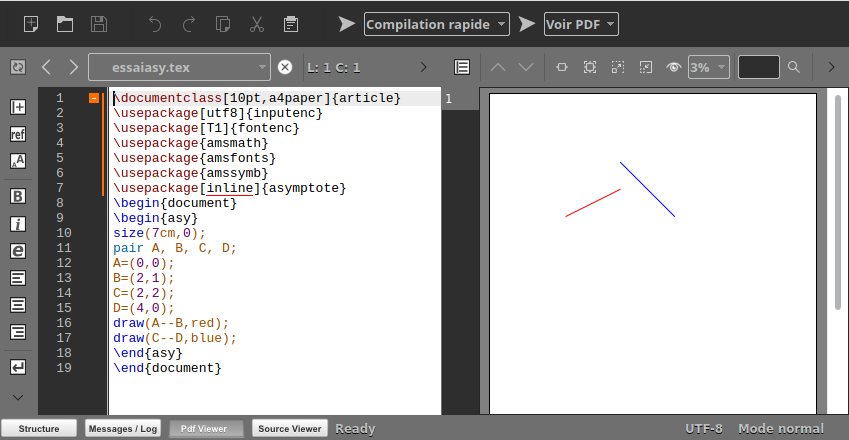Insert a ref reference
The height and width of the screenshot is (440, 849).
(18, 134)
